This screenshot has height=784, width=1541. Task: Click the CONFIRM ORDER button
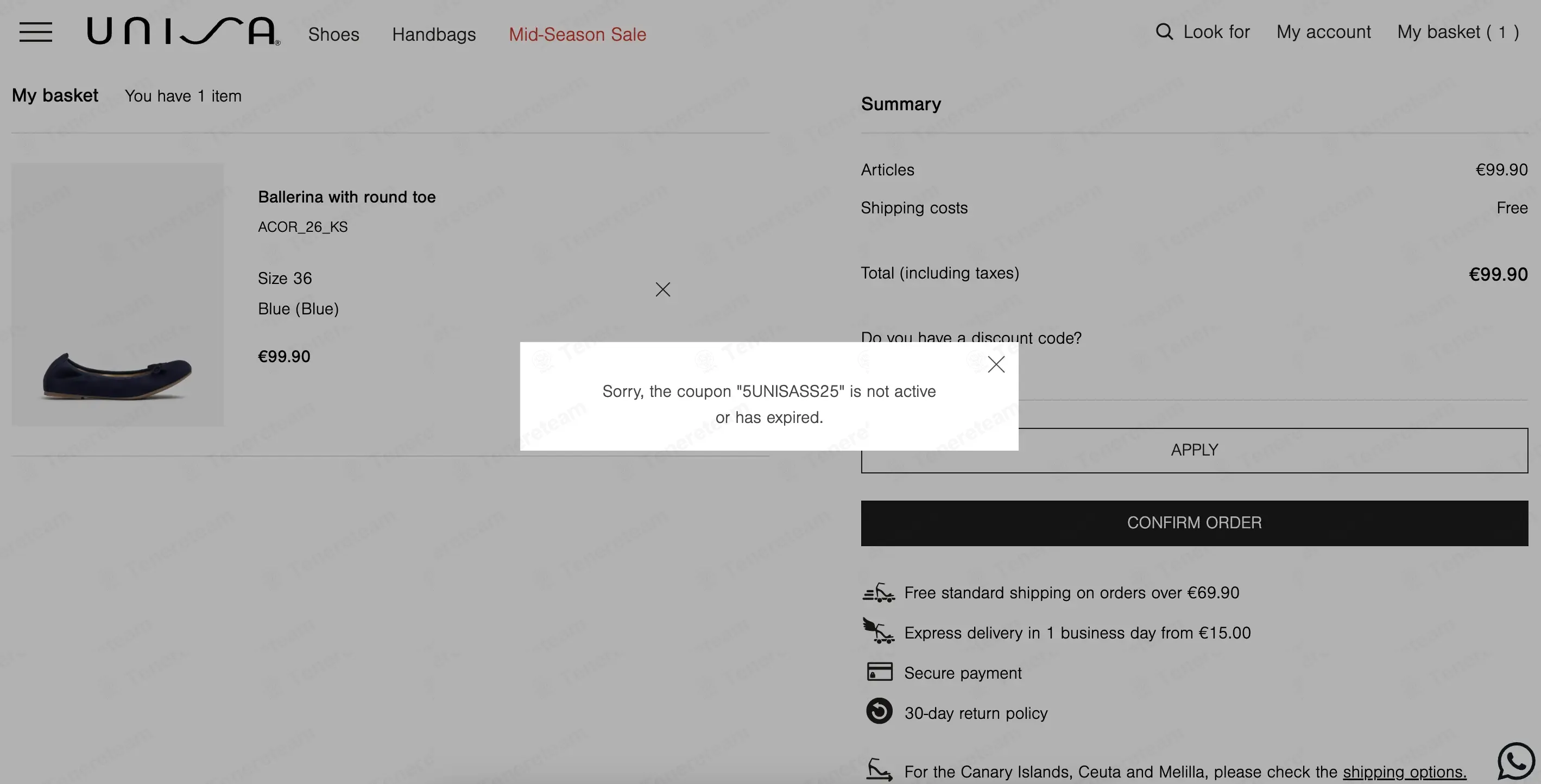point(1194,523)
